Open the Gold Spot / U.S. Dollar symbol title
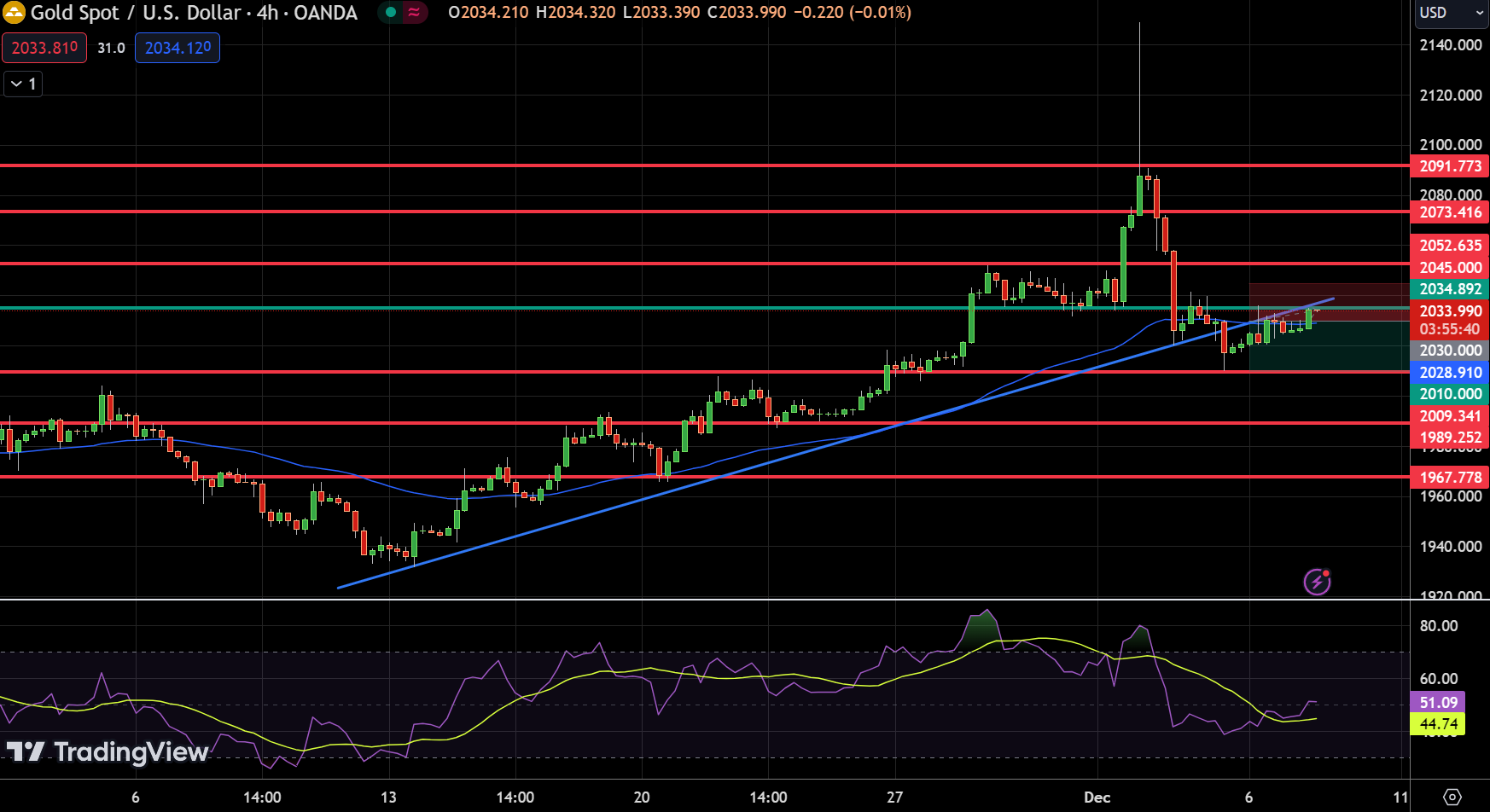Image resolution: width=1490 pixels, height=812 pixels. point(194,13)
